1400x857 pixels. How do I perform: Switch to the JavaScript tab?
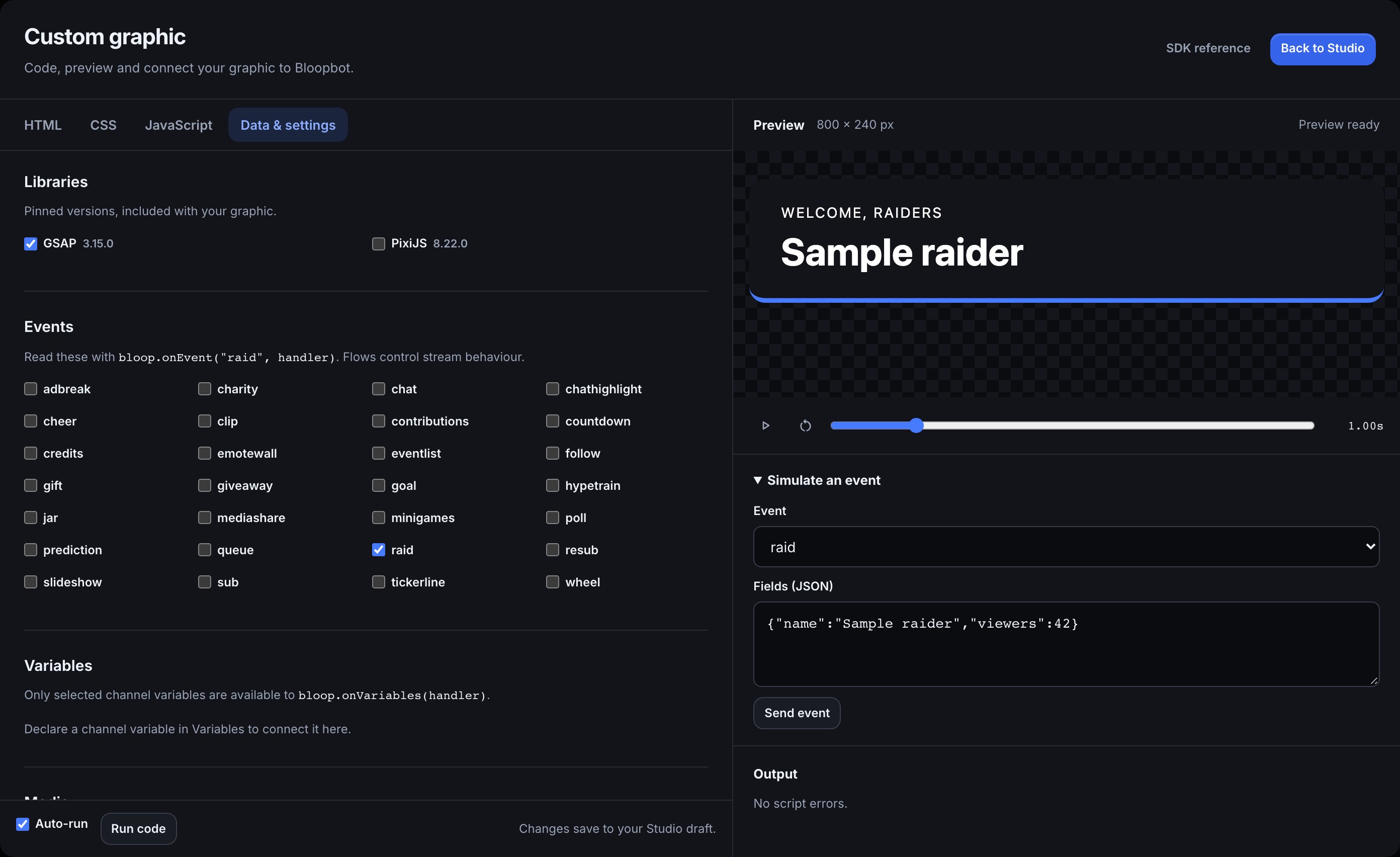click(x=179, y=125)
